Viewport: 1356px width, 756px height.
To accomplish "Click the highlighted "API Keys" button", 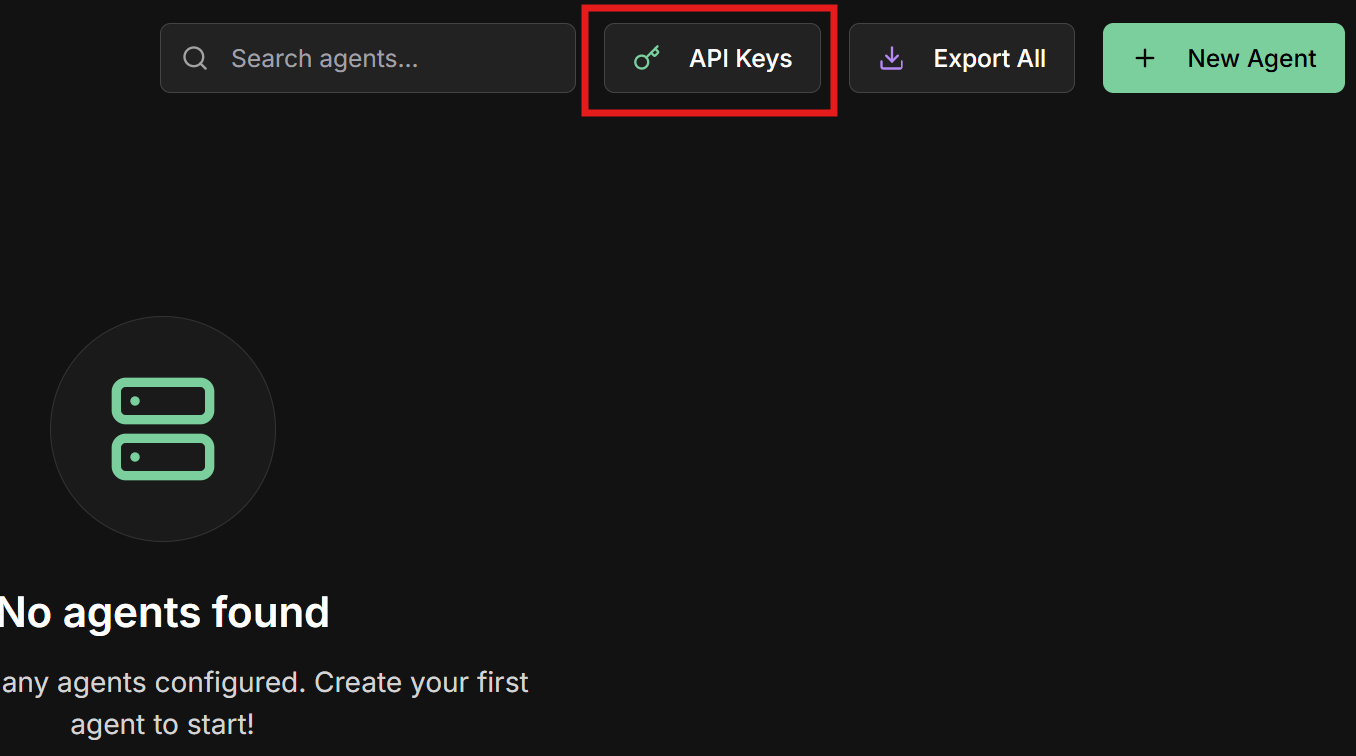I will (710, 58).
